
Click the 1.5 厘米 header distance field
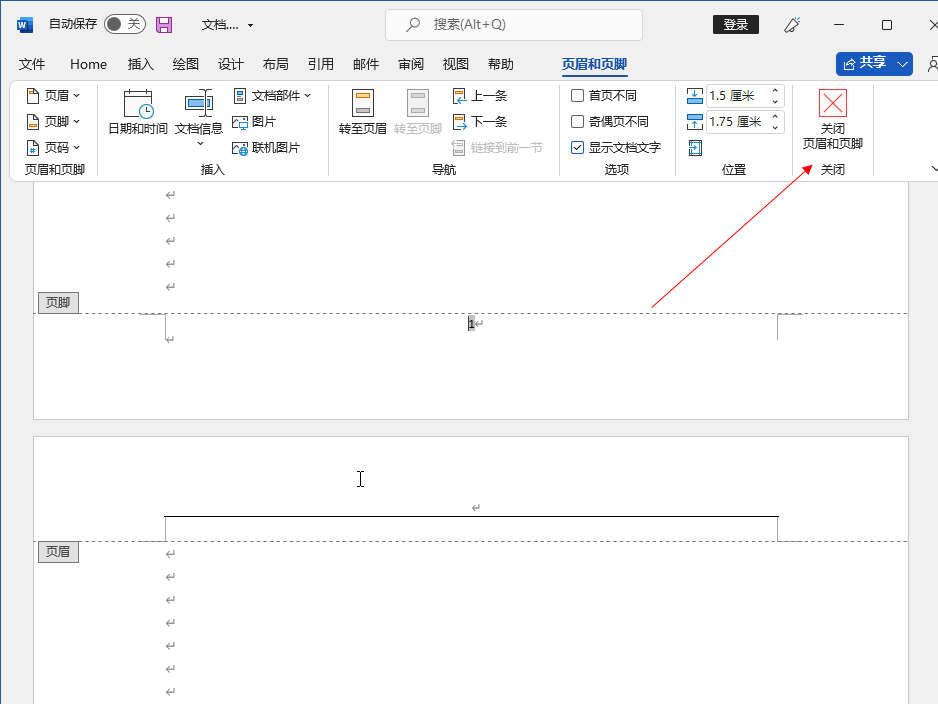pyautogui.click(x=736, y=96)
